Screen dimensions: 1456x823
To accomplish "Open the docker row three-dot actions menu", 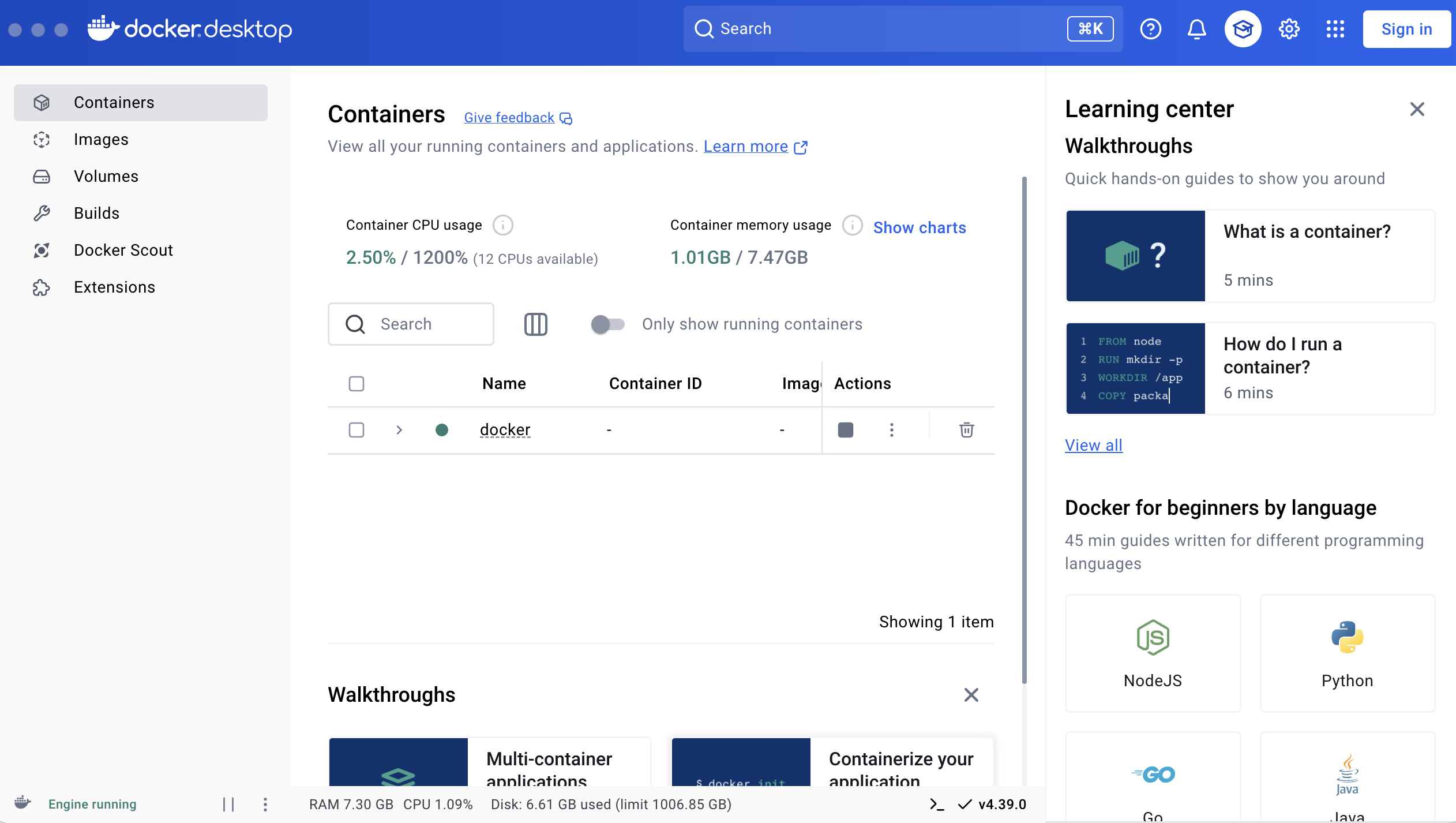I will click(x=891, y=430).
